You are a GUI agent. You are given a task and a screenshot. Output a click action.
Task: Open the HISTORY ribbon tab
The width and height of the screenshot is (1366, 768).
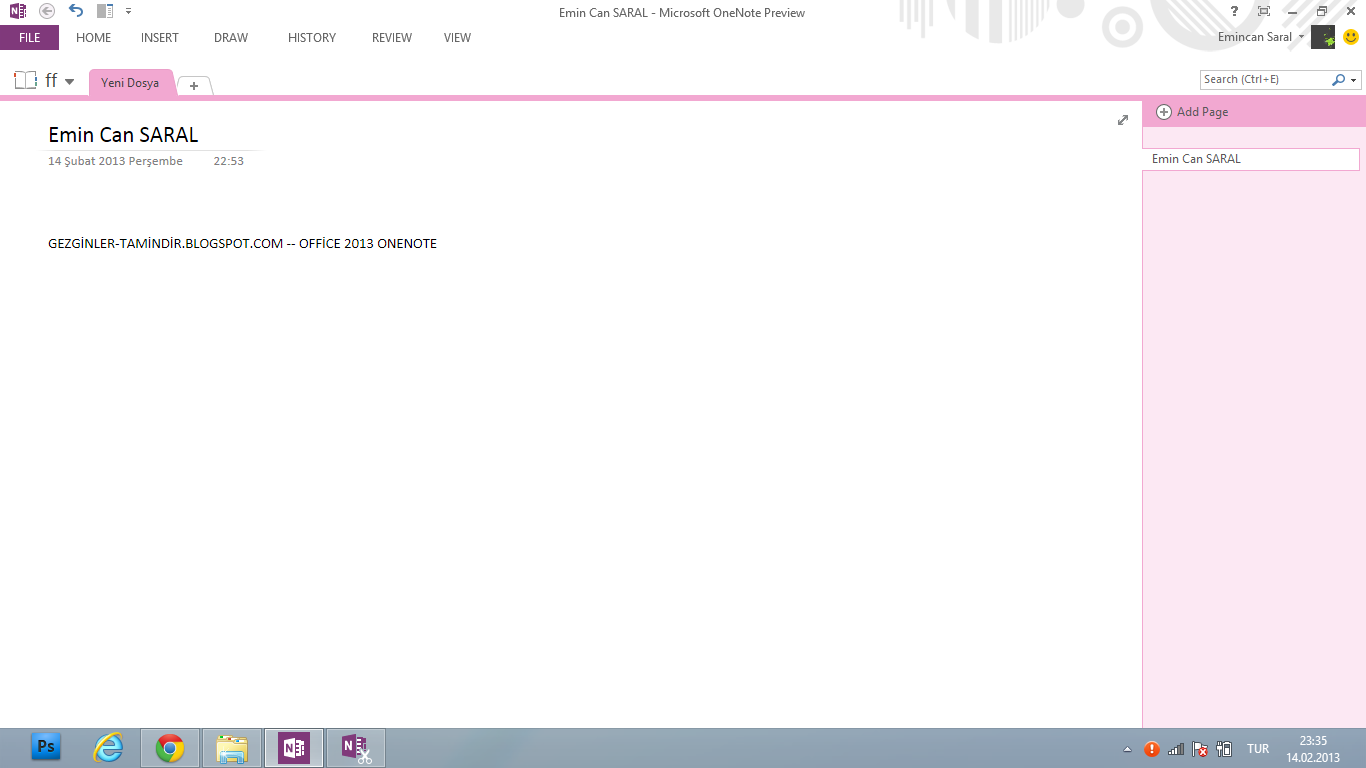(312, 37)
